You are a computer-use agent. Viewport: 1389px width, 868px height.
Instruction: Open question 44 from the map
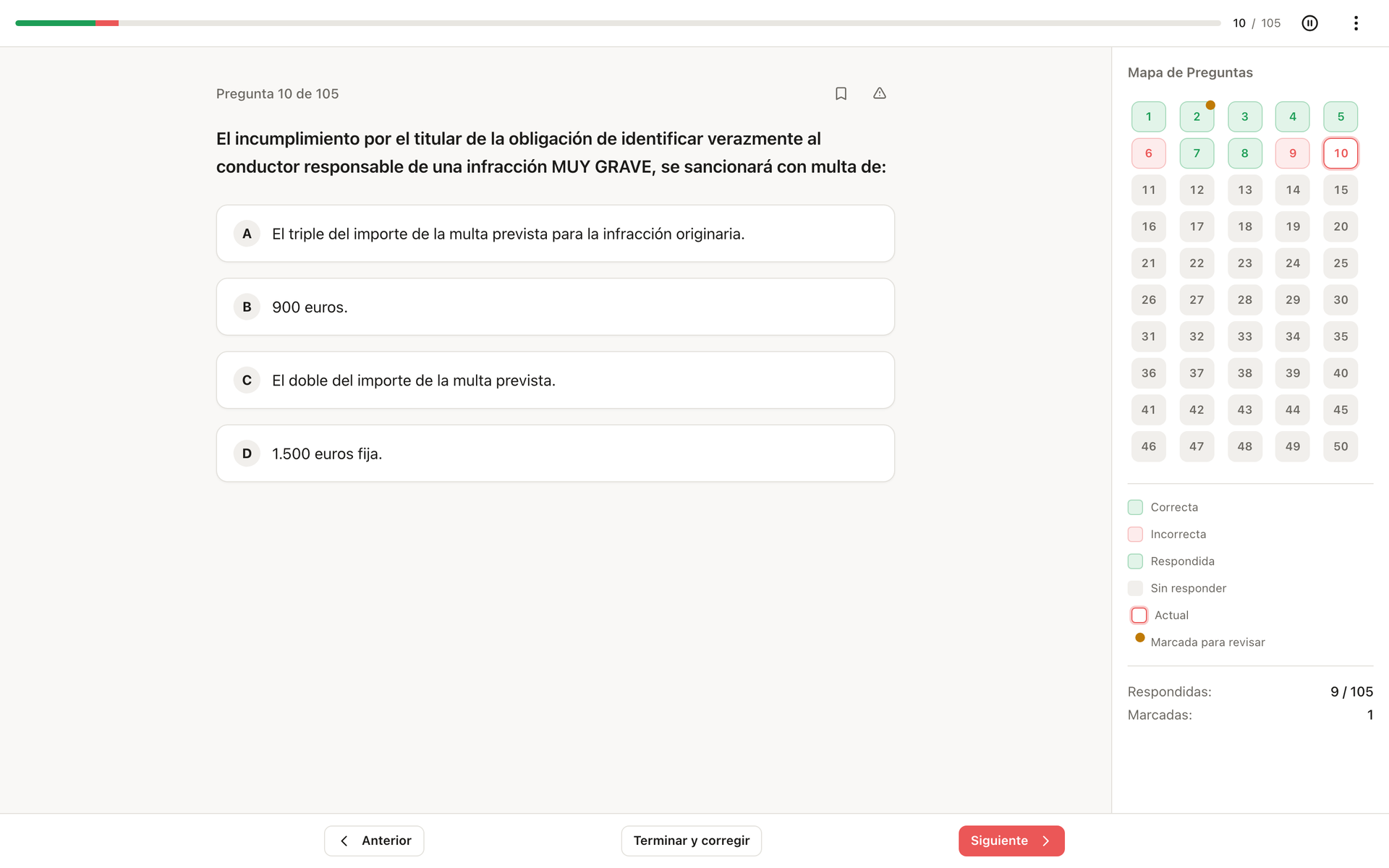pos(1293,409)
